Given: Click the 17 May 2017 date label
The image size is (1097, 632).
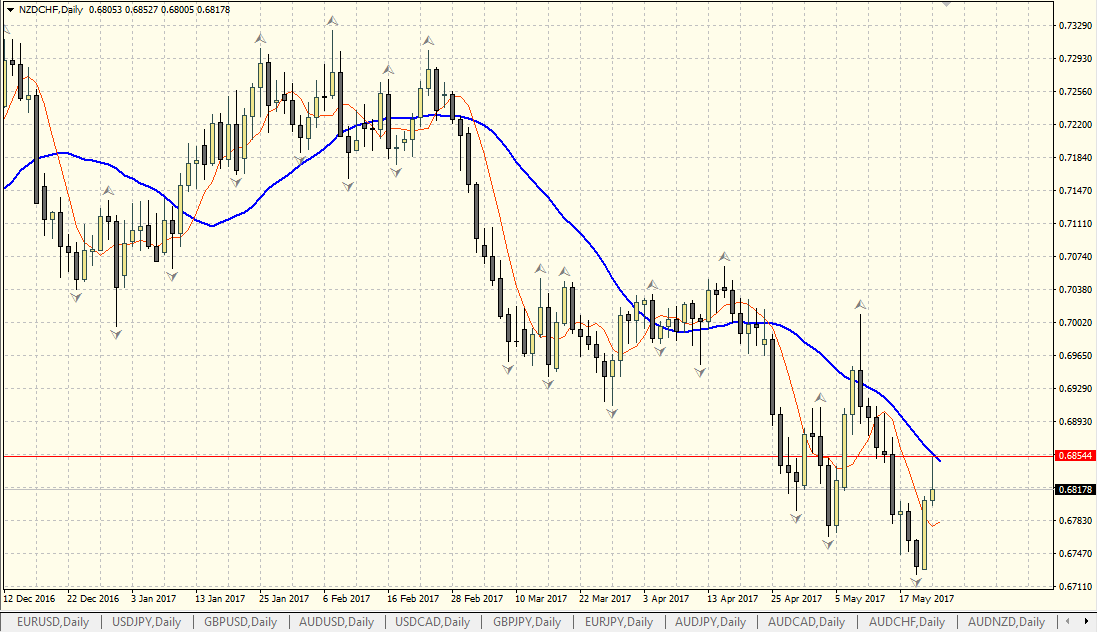Looking at the screenshot, I should point(926,599).
